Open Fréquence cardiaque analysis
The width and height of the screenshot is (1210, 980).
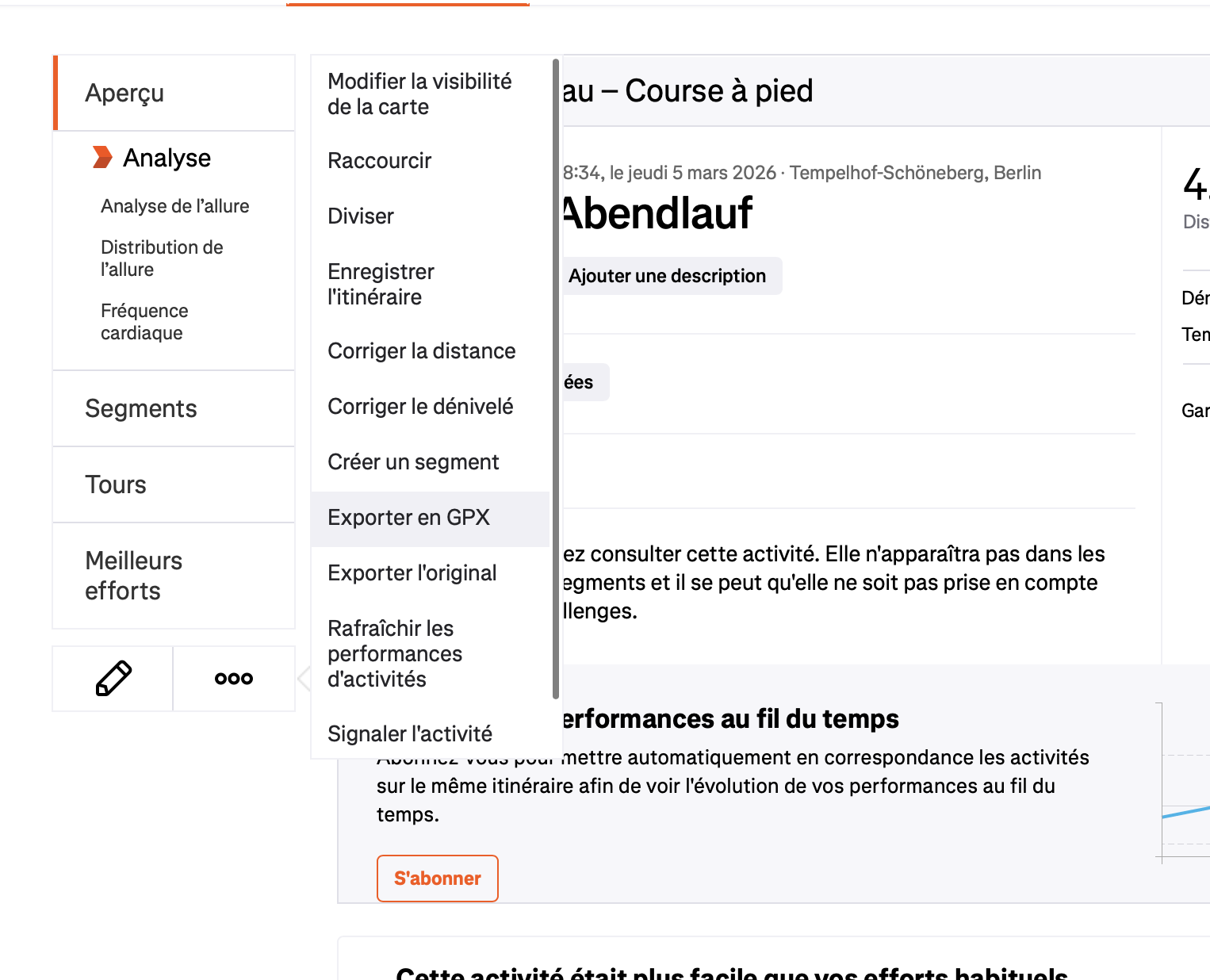(x=144, y=321)
